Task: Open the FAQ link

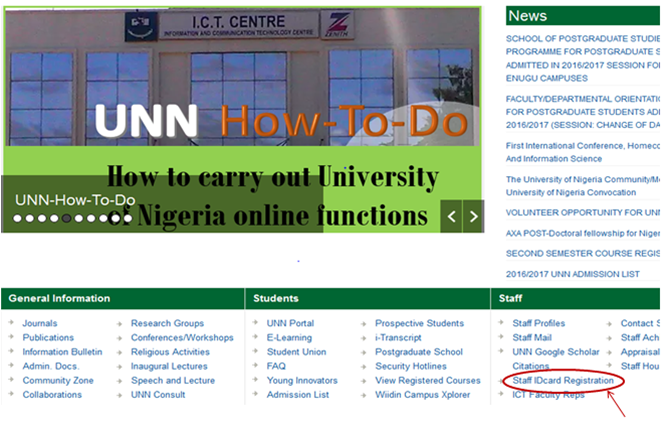Action: 276,366
